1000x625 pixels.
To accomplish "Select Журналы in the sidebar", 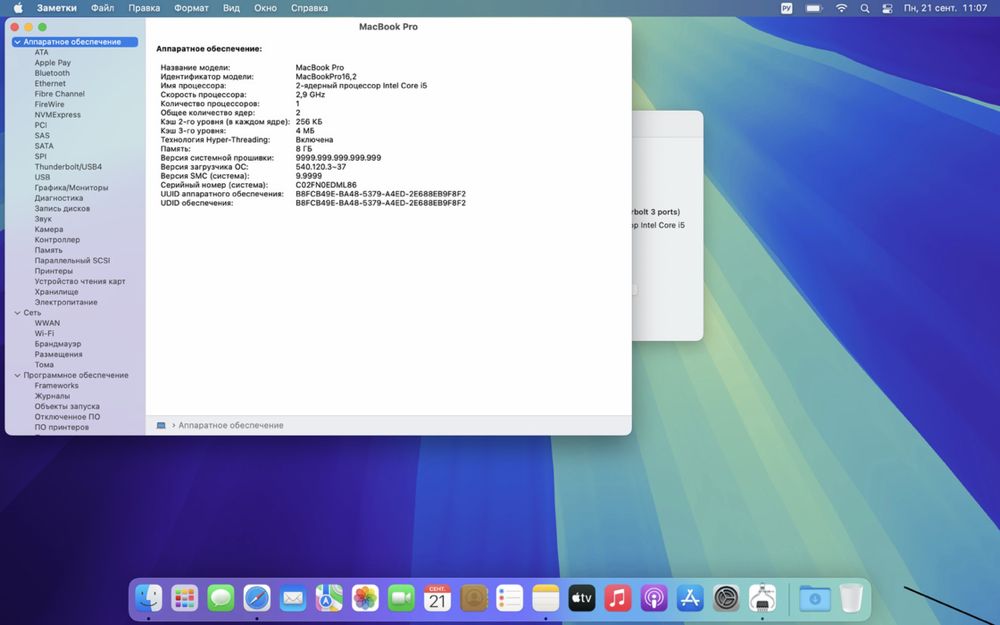I will (x=52, y=396).
